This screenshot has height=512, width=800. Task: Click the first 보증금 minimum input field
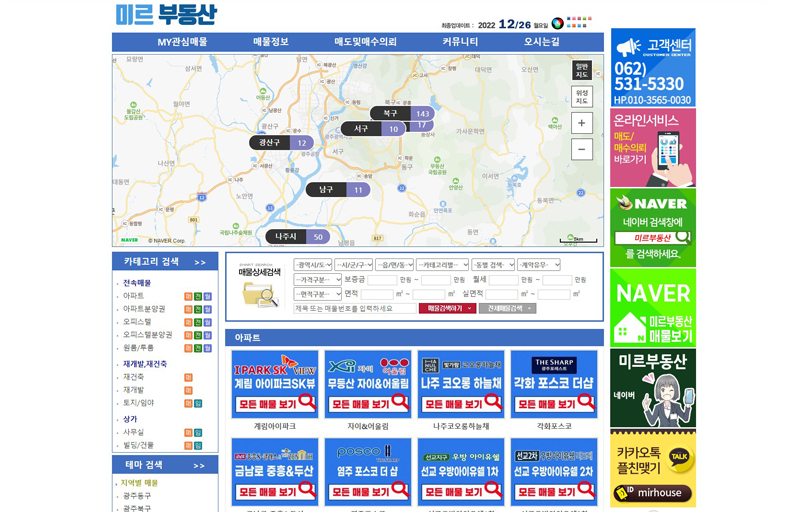pyautogui.click(x=382, y=280)
